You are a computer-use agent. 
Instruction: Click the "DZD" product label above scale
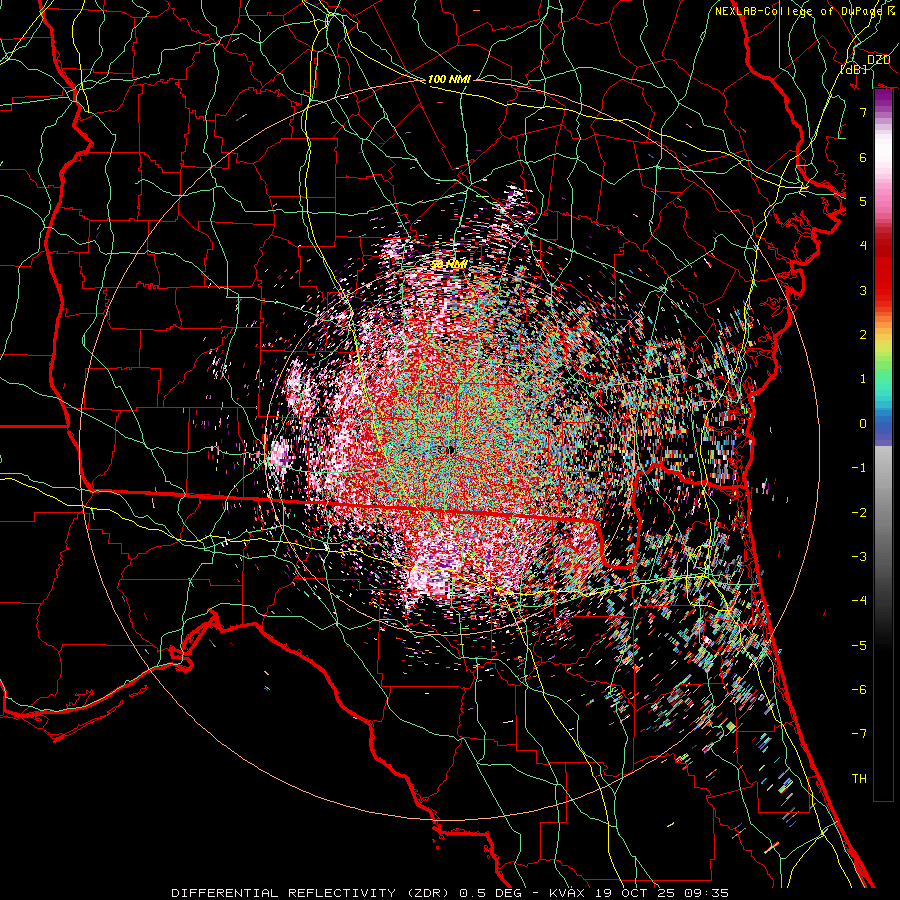878,60
